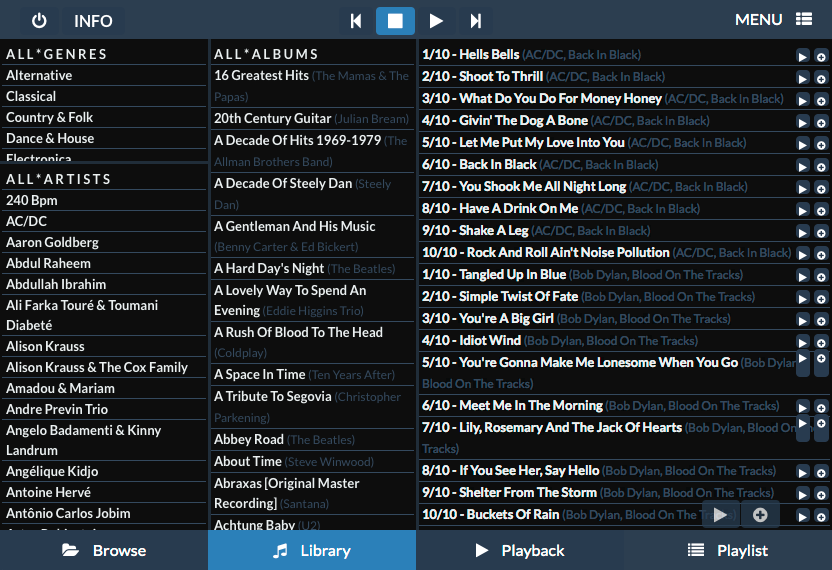Click the large floating add-all button
832x570 pixels.
(x=760, y=514)
